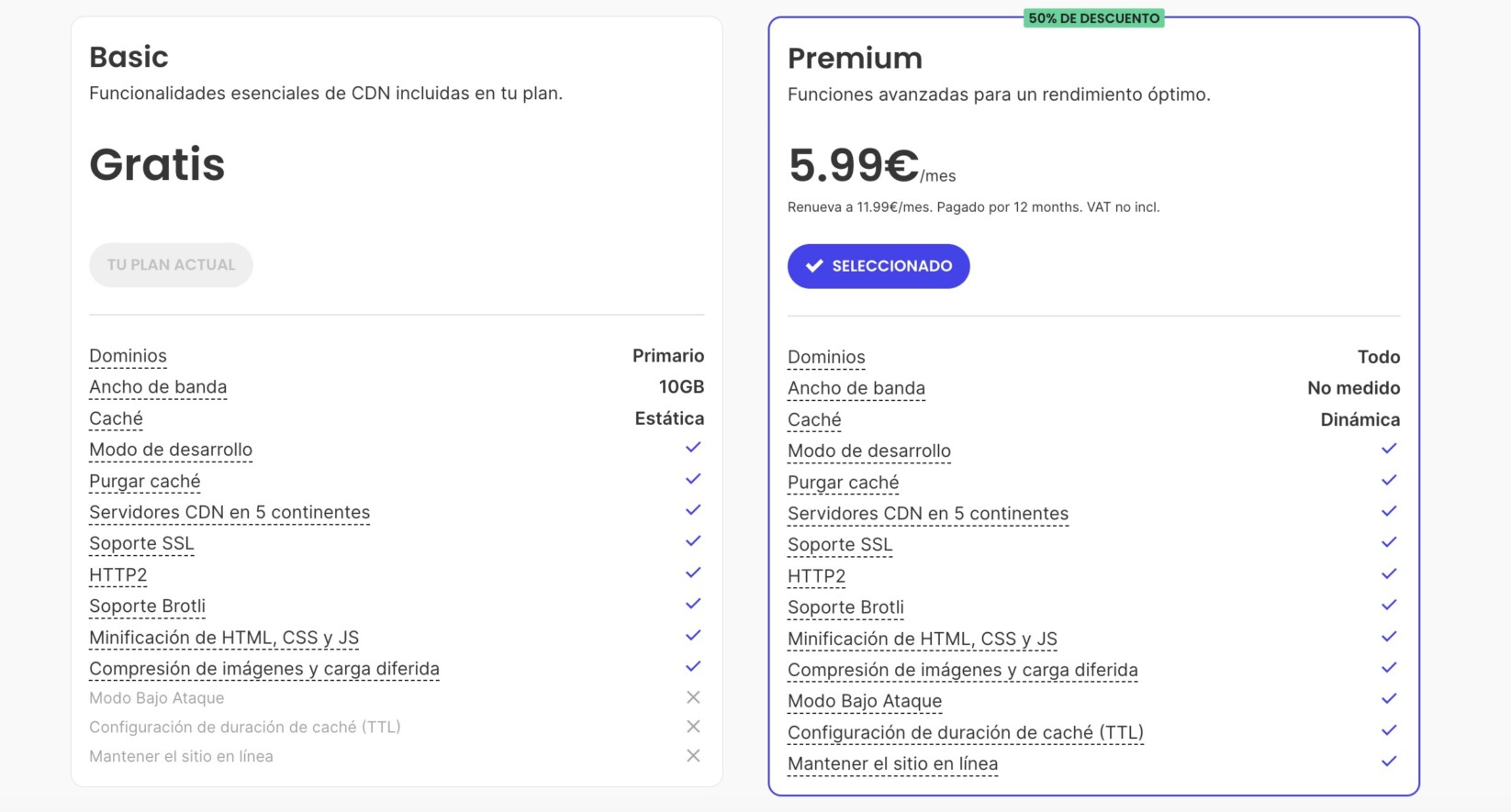The image size is (1511, 812).
Task: Click the 'No medido' value in Premium
Action: pyautogui.click(x=1353, y=388)
